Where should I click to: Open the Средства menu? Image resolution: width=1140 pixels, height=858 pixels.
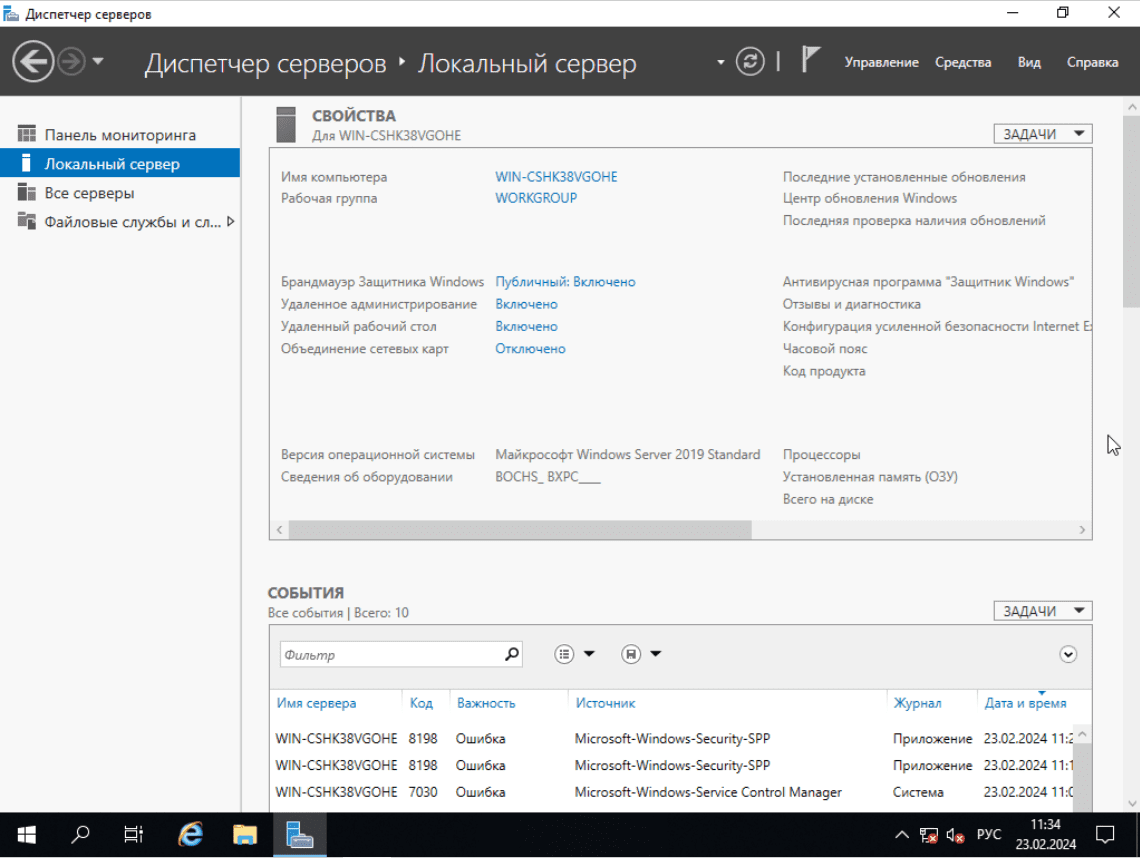coord(963,63)
